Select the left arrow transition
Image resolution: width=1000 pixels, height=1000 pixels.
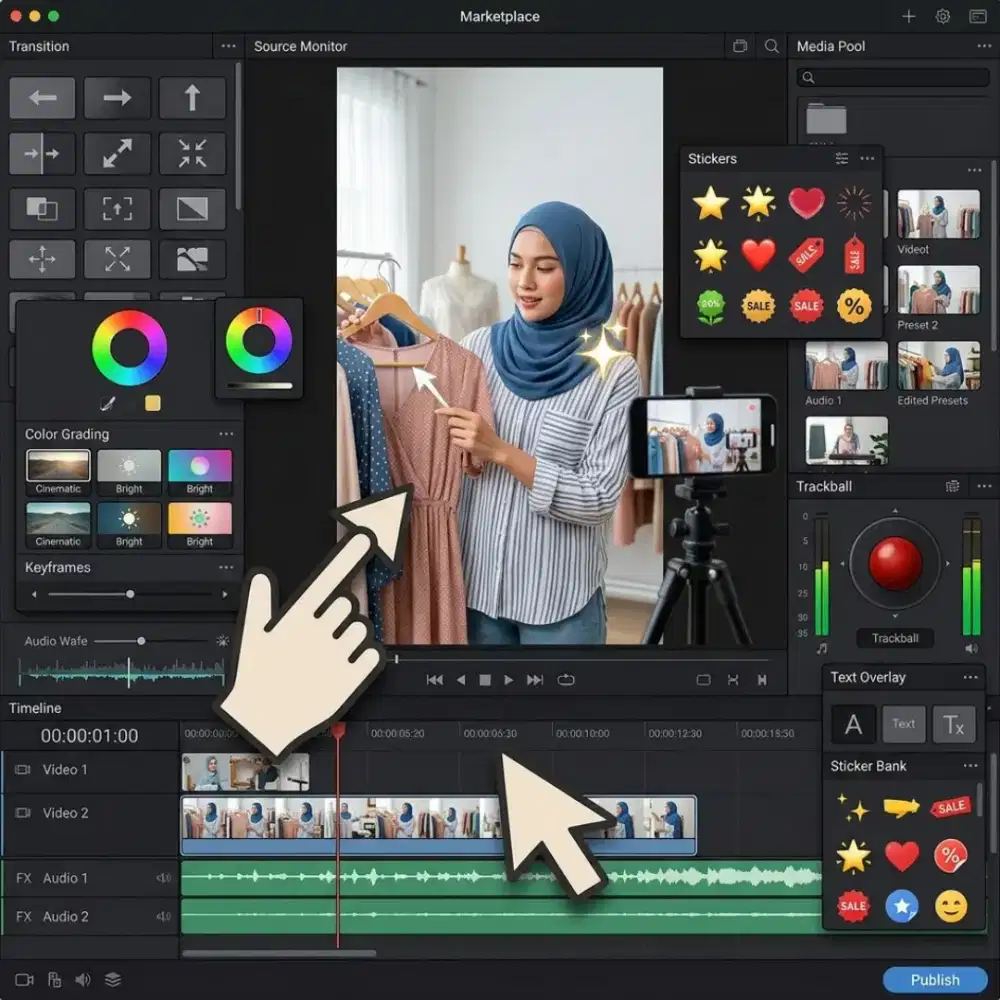point(42,98)
